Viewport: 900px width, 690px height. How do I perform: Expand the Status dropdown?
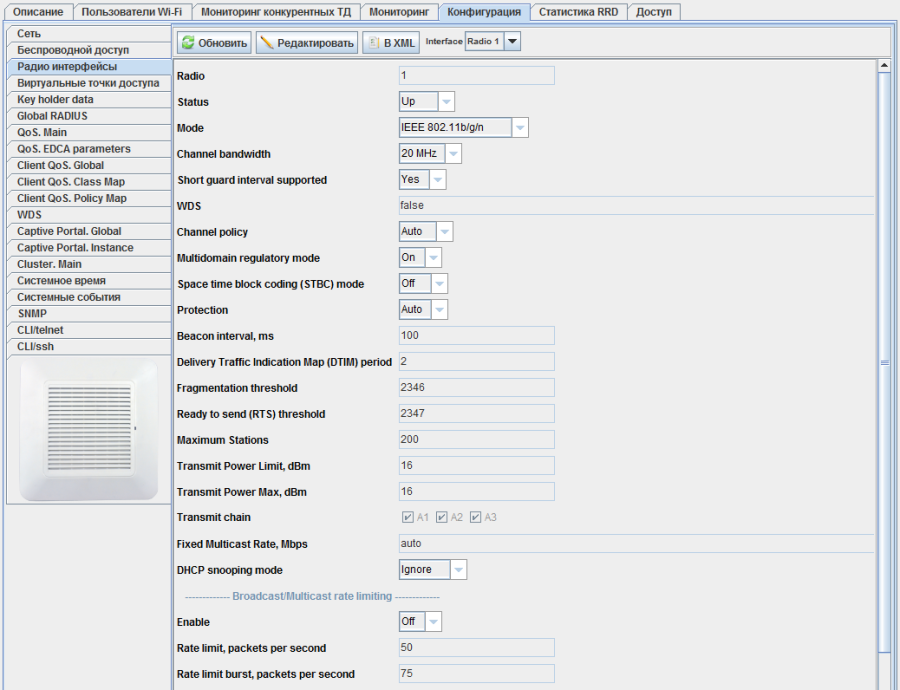pyautogui.click(x=426, y=102)
